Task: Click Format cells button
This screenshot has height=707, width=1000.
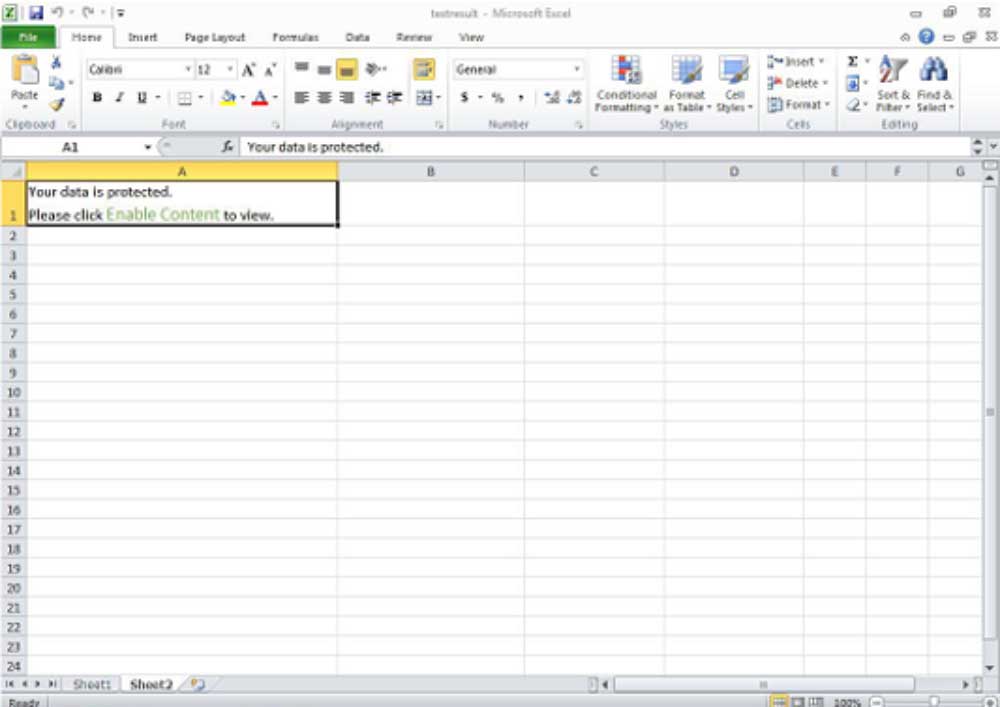Action: point(798,104)
